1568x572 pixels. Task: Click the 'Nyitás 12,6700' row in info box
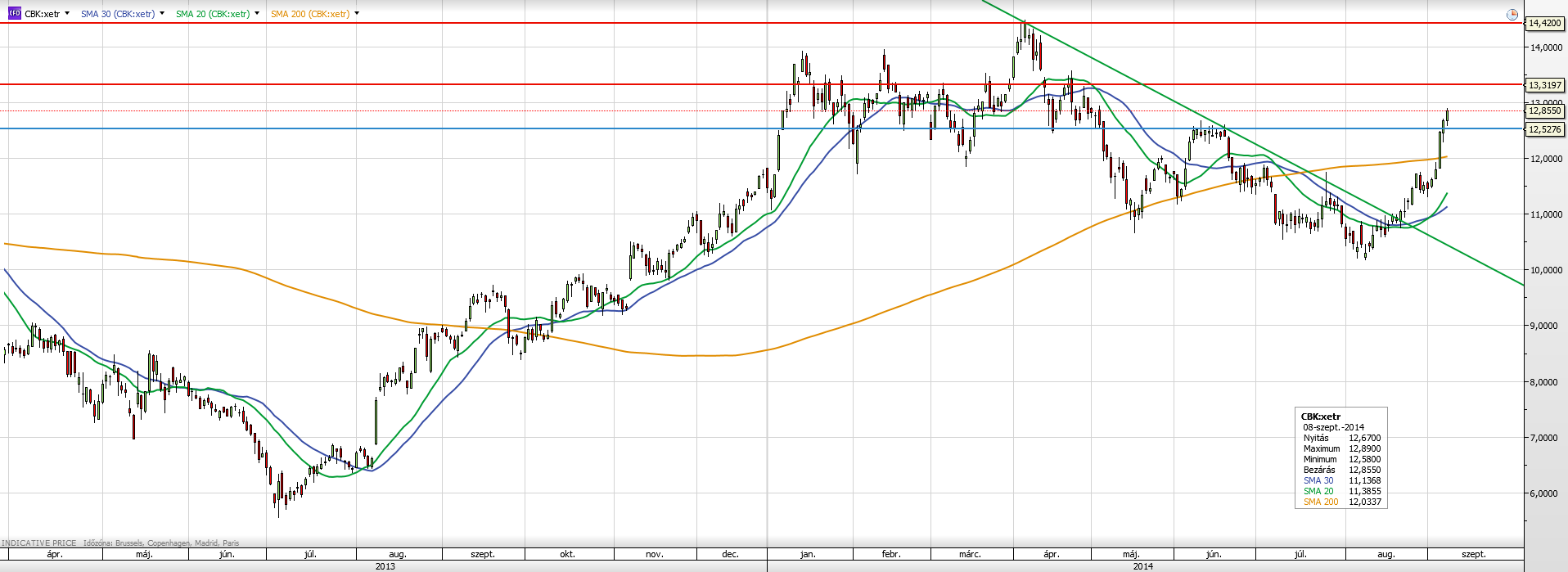pyautogui.click(x=1341, y=438)
